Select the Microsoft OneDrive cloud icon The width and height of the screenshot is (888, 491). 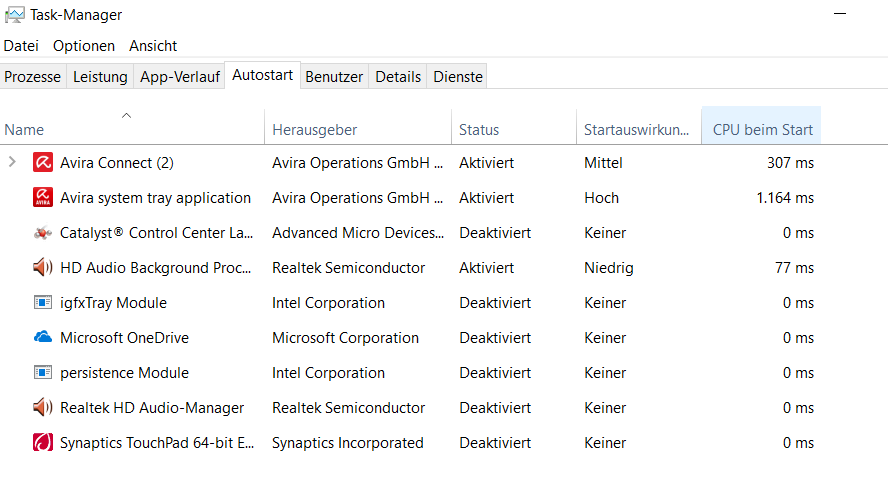(x=43, y=338)
